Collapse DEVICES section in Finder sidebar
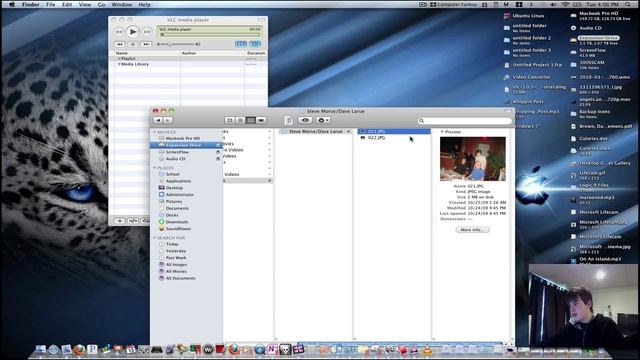The image size is (640, 360). [x=155, y=132]
